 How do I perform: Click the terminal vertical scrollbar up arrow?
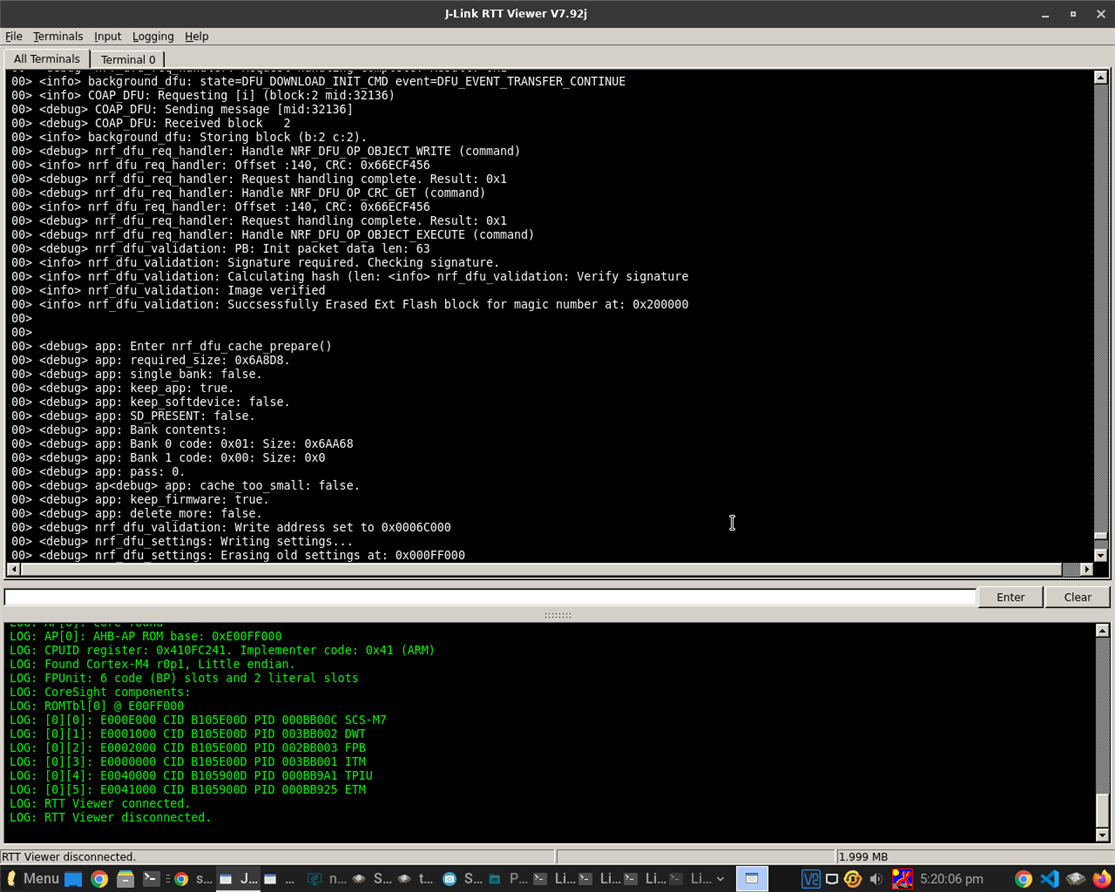1100,78
